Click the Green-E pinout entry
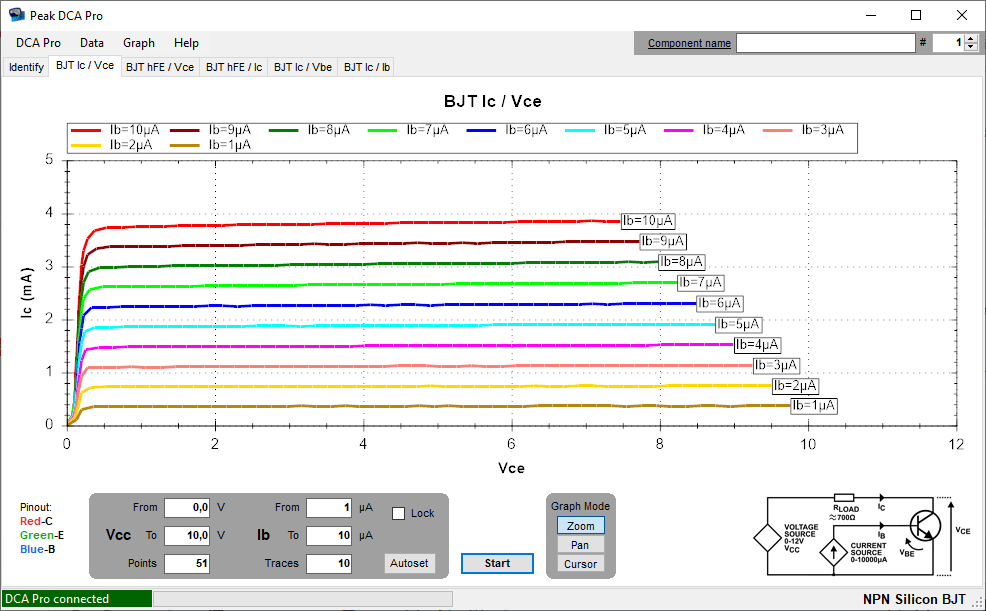The width and height of the screenshot is (986, 611). coord(42,536)
